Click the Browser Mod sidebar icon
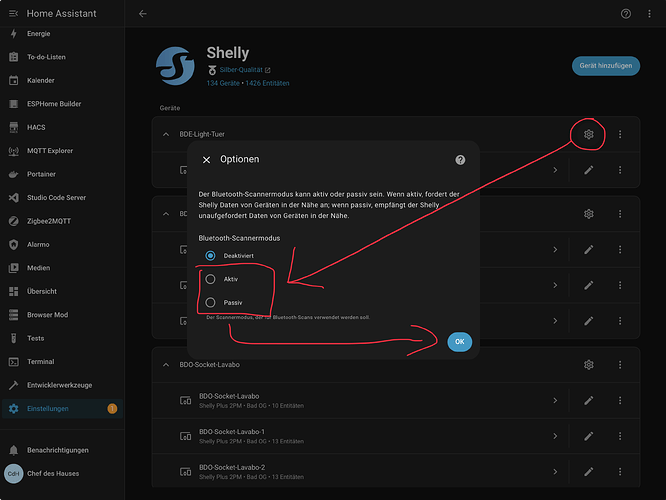This screenshot has height=500, width=666. (14, 315)
